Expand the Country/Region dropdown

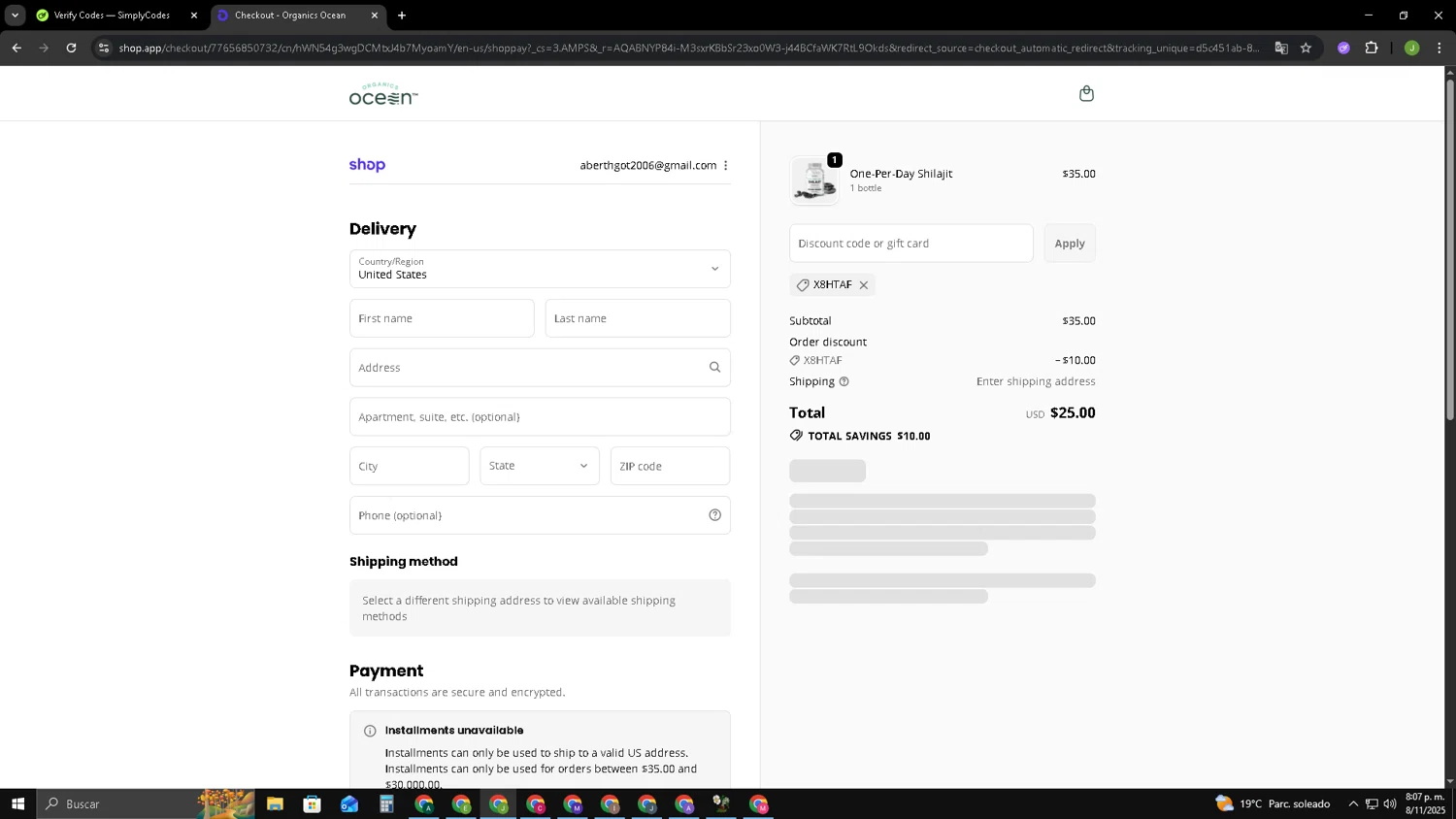540,269
